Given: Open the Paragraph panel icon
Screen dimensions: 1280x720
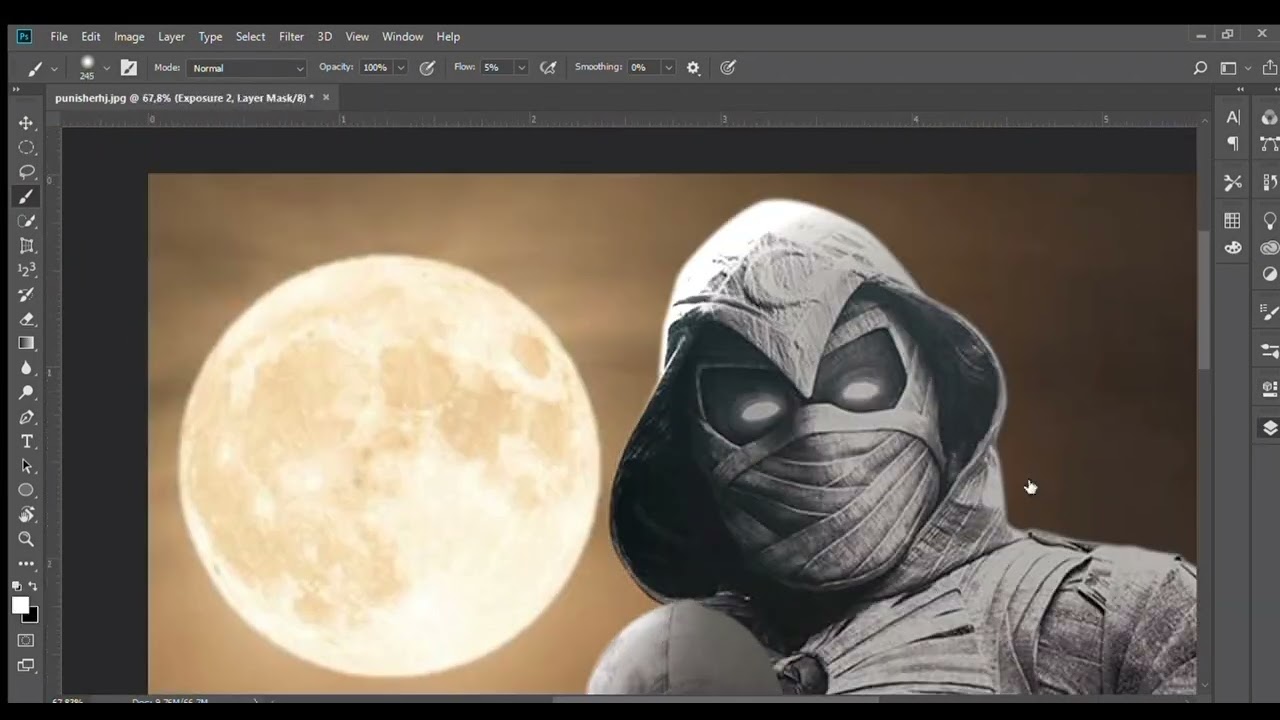Looking at the screenshot, I should pyautogui.click(x=1233, y=143).
